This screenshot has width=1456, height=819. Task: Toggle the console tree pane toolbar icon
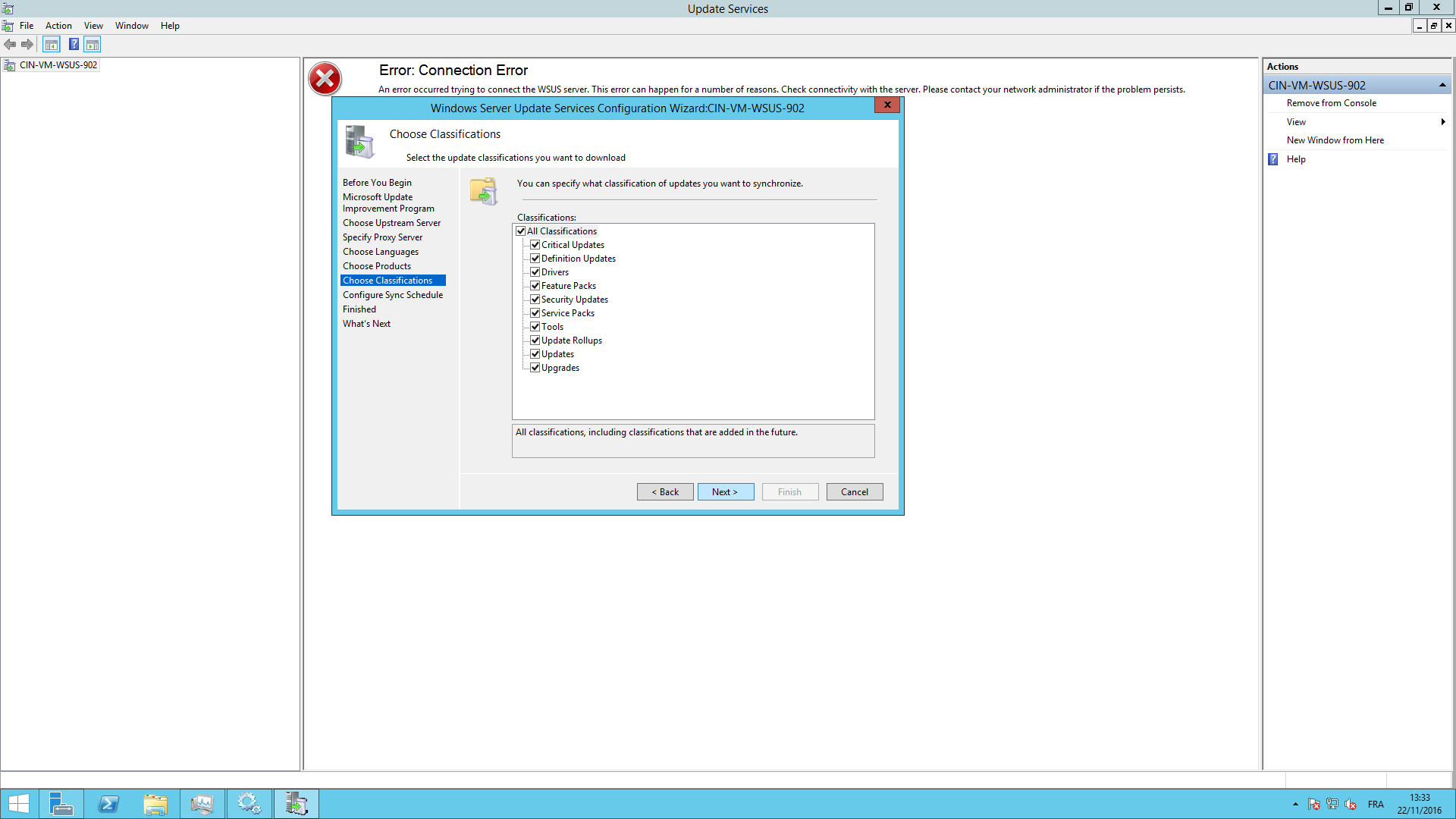point(52,45)
